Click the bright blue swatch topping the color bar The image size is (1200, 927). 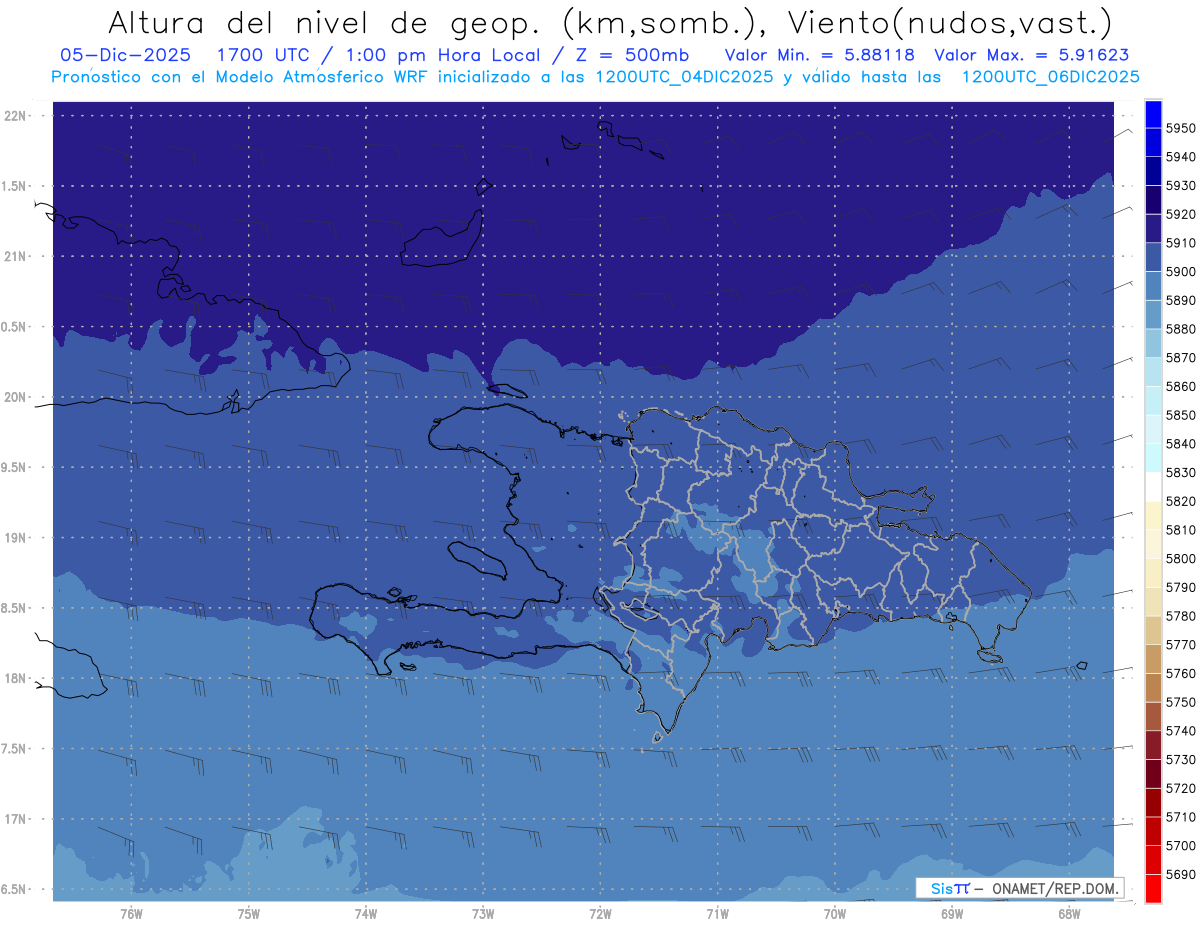(x=1153, y=114)
